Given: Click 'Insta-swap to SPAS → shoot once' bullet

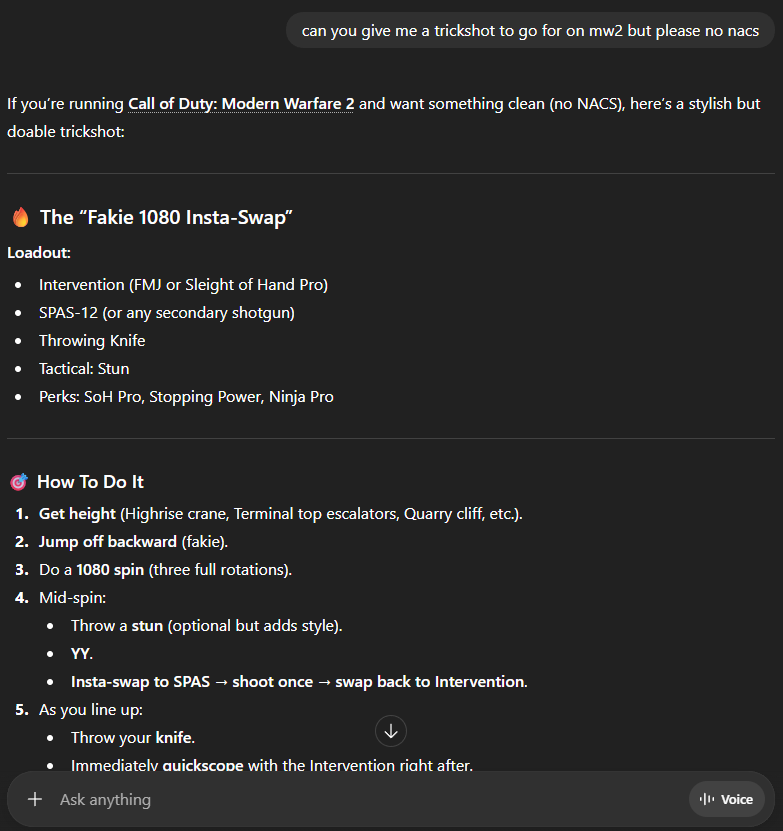Looking at the screenshot, I should 300,682.
